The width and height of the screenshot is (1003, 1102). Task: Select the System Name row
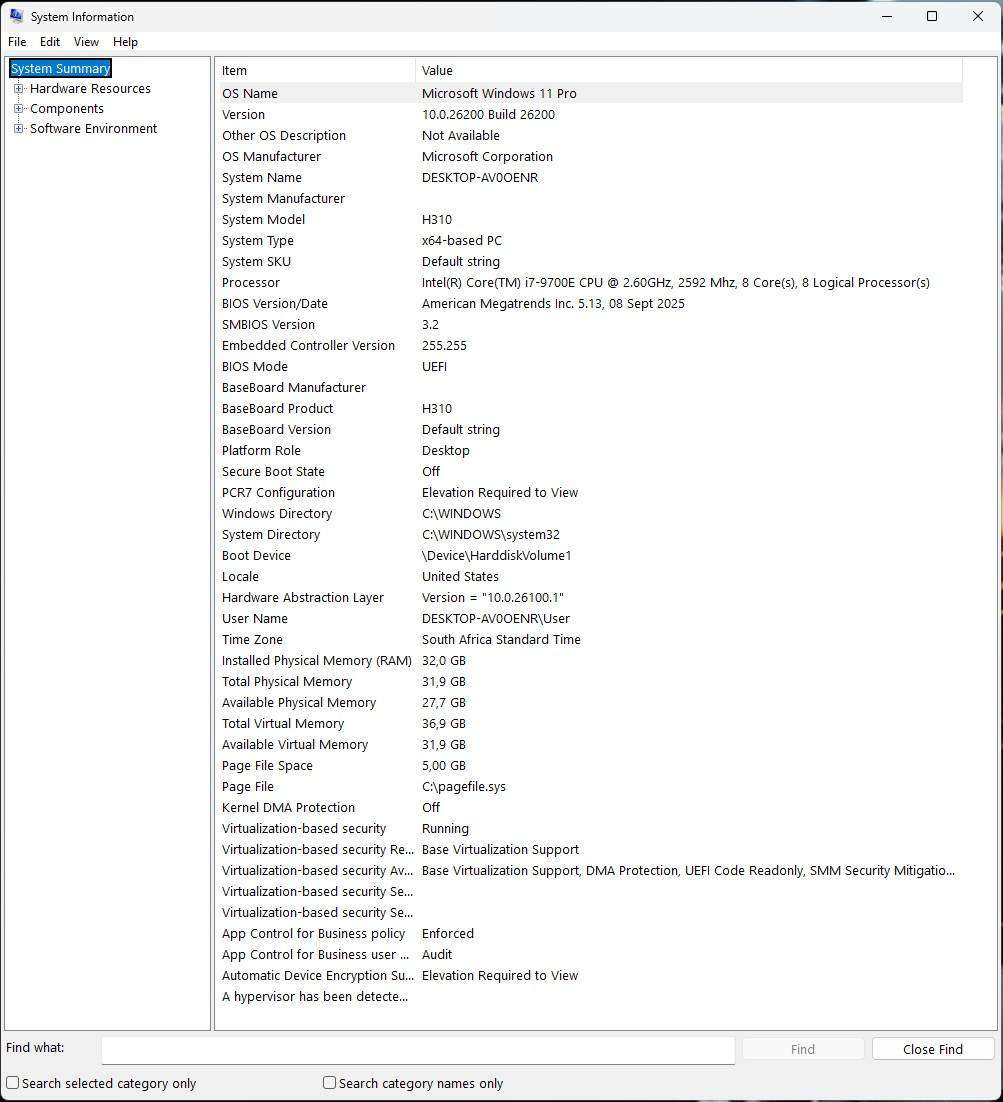[590, 178]
